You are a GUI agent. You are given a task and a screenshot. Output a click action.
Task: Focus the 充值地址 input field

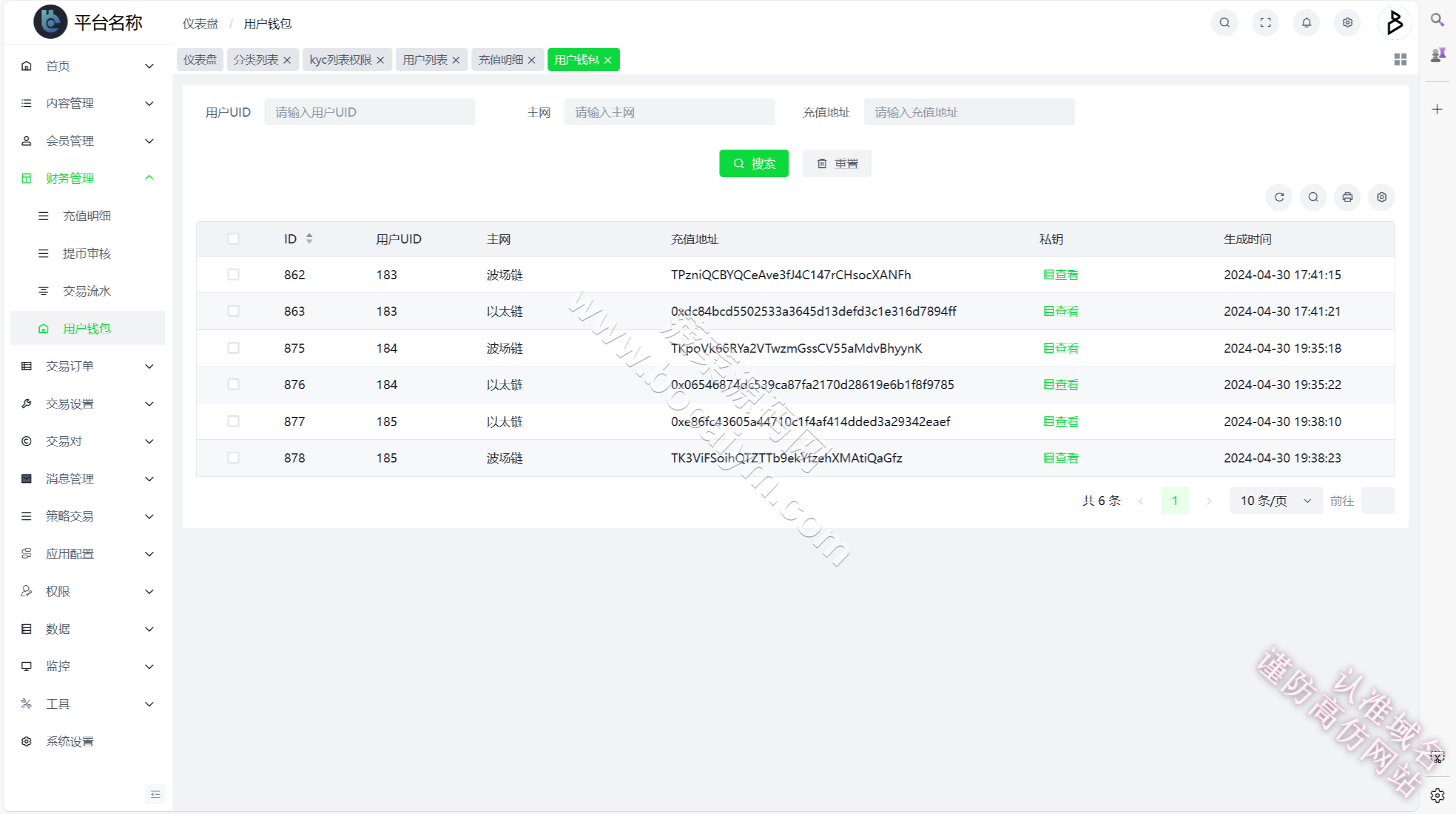point(969,112)
